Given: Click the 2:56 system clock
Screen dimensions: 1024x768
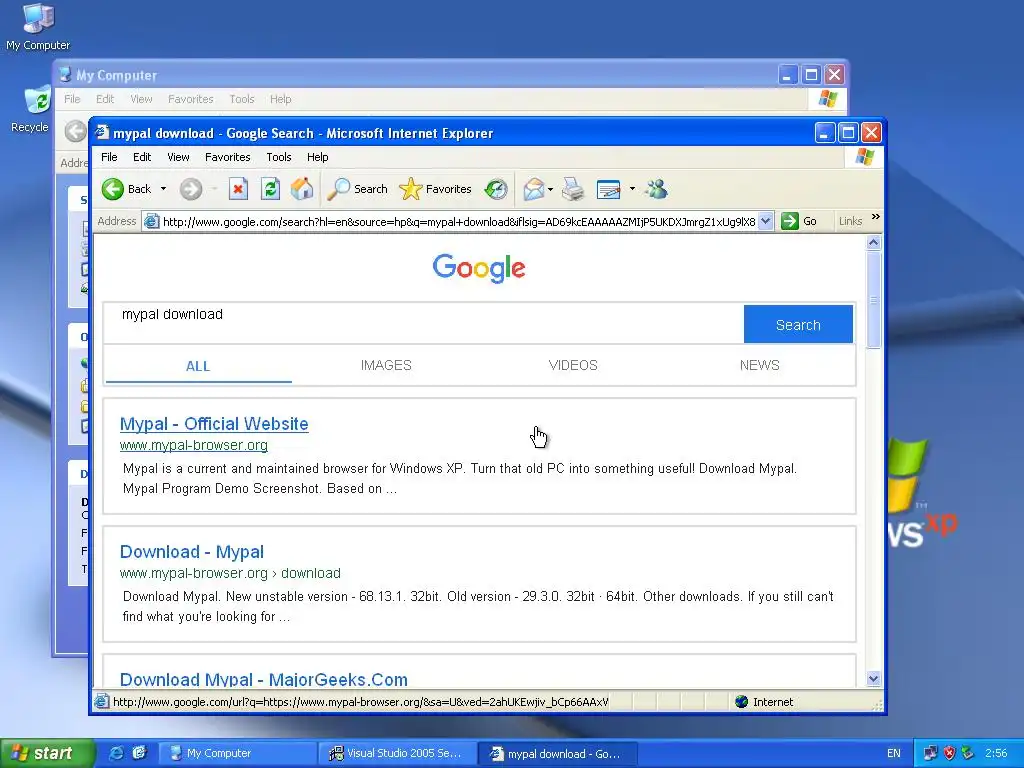Looking at the screenshot, I should click(995, 754).
